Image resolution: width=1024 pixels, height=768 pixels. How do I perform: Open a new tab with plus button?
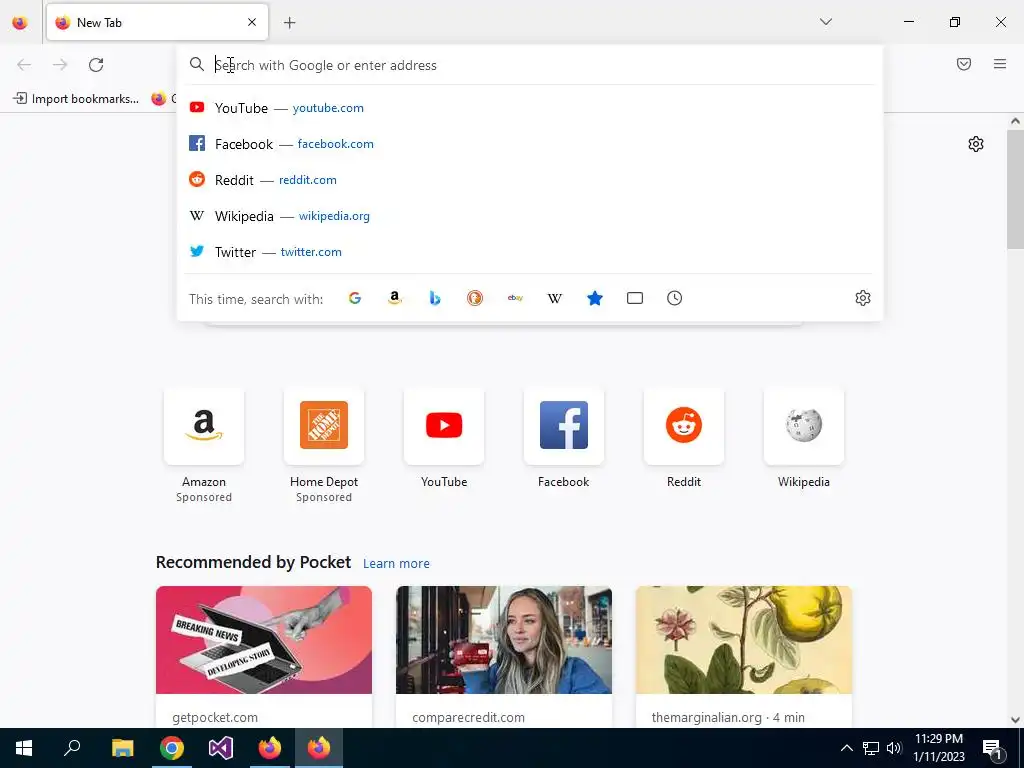tap(289, 23)
